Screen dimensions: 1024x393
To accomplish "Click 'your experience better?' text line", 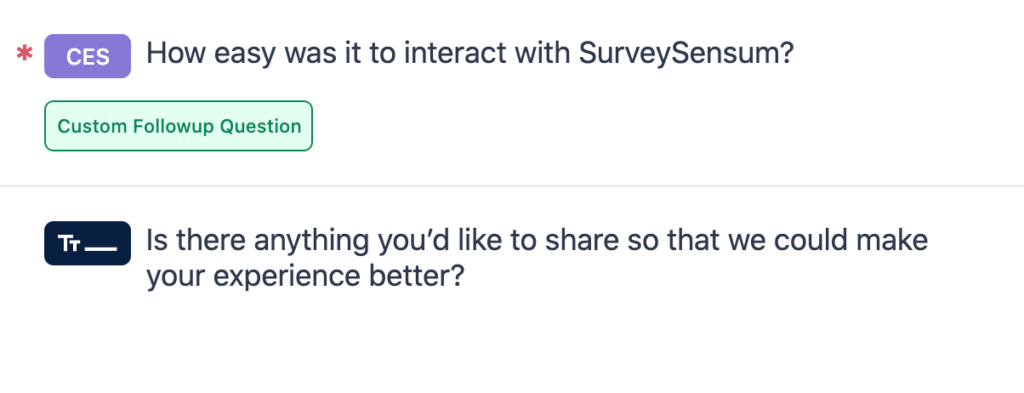I will pos(305,276).
